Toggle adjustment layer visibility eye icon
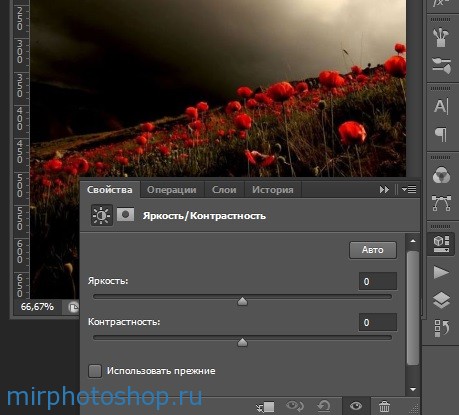459x415 pixels. click(x=356, y=406)
